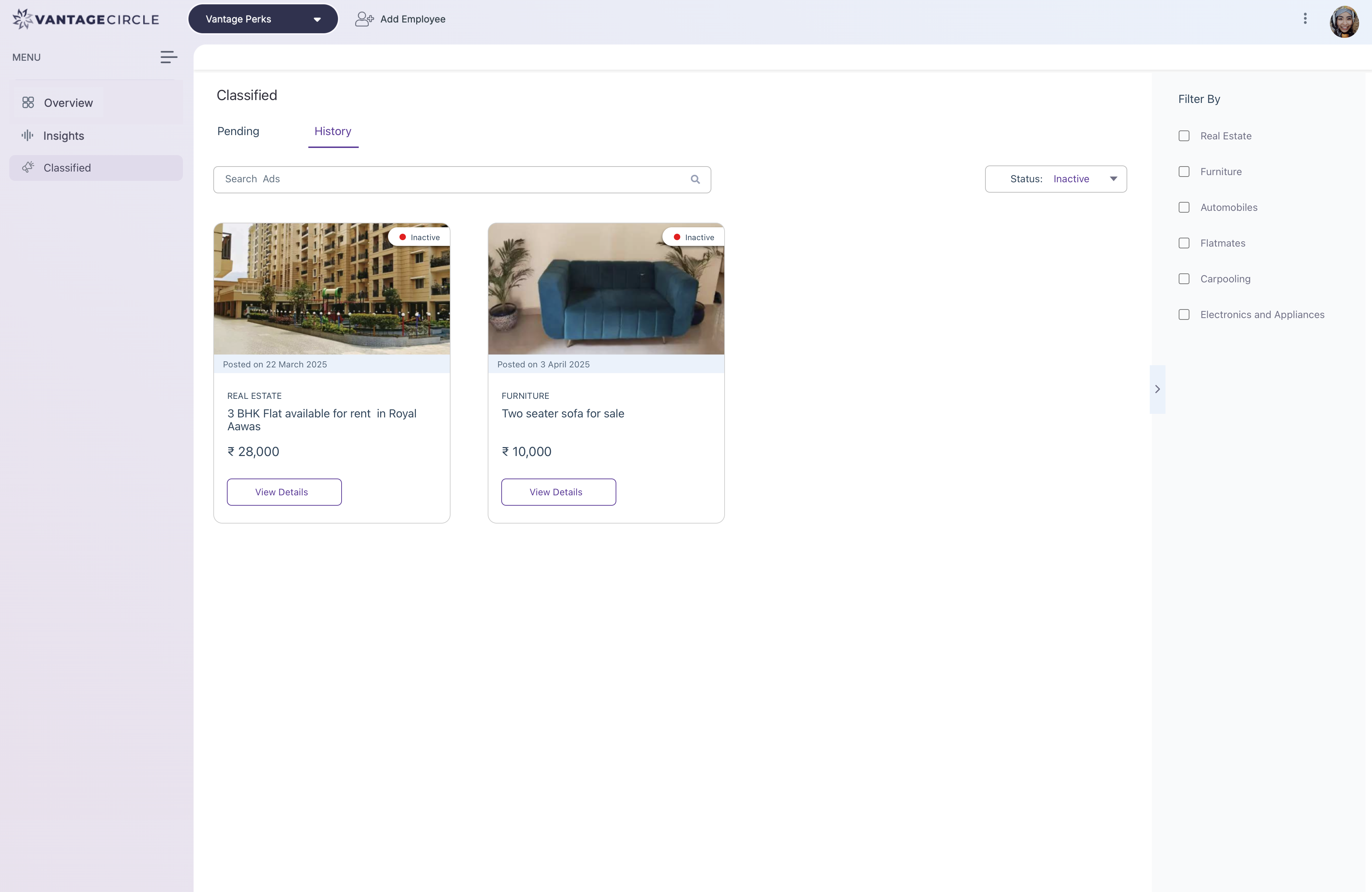Viewport: 1372px width, 892px height.
Task: Collapse the sidebar with the hamburger icon
Action: (x=168, y=57)
